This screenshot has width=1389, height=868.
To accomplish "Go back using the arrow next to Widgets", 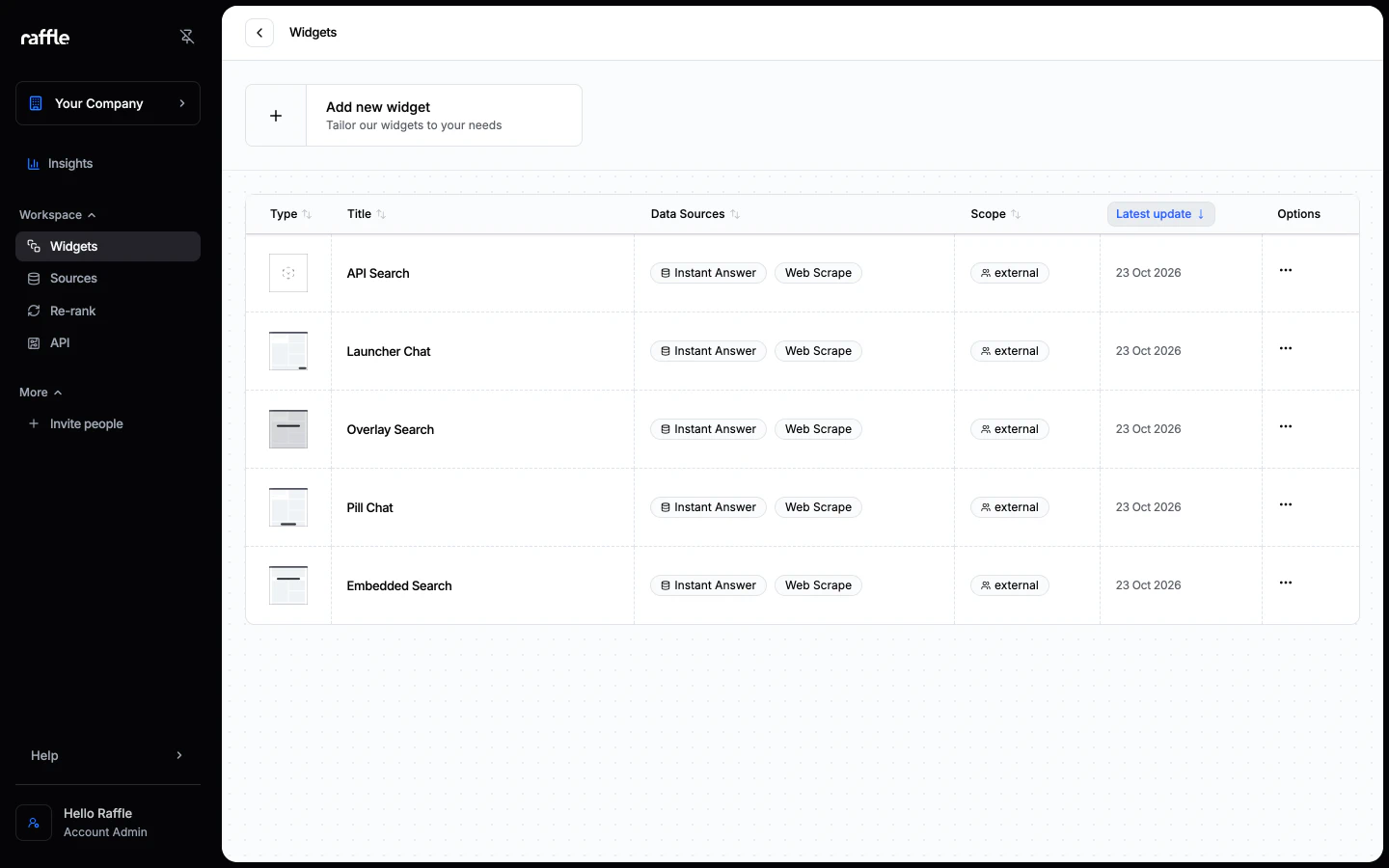I will tap(259, 33).
